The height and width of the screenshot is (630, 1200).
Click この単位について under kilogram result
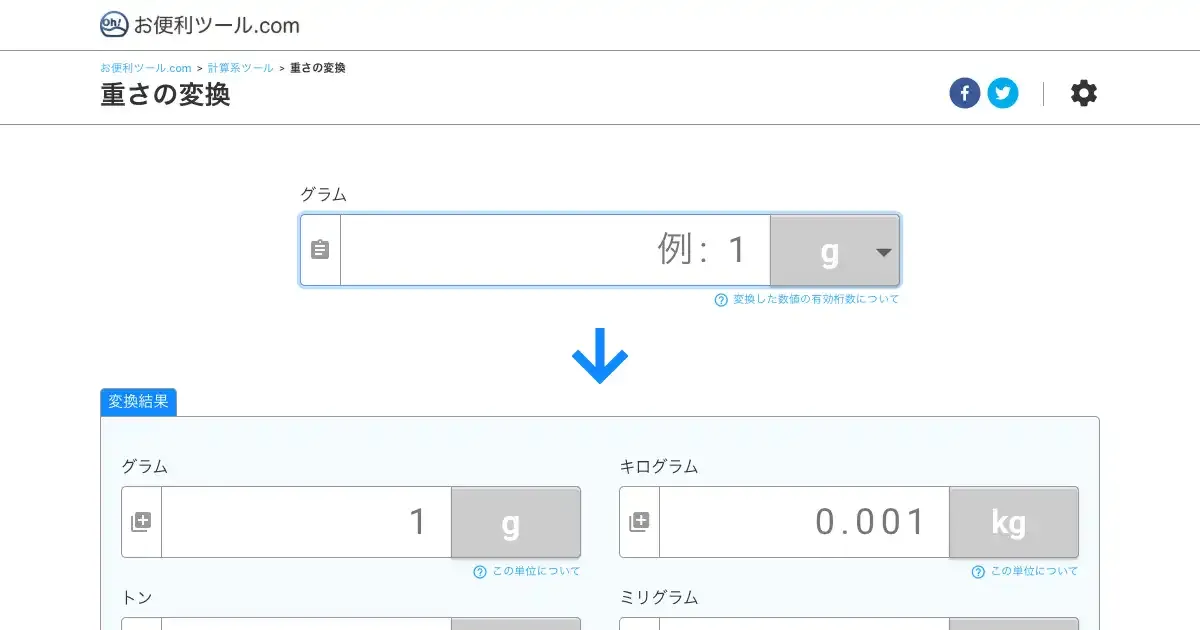1034,572
